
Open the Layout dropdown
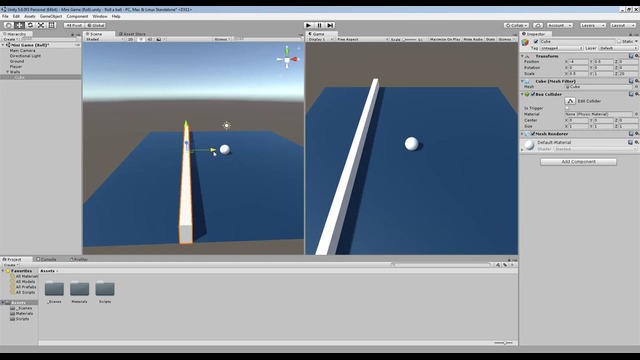point(623,25)
